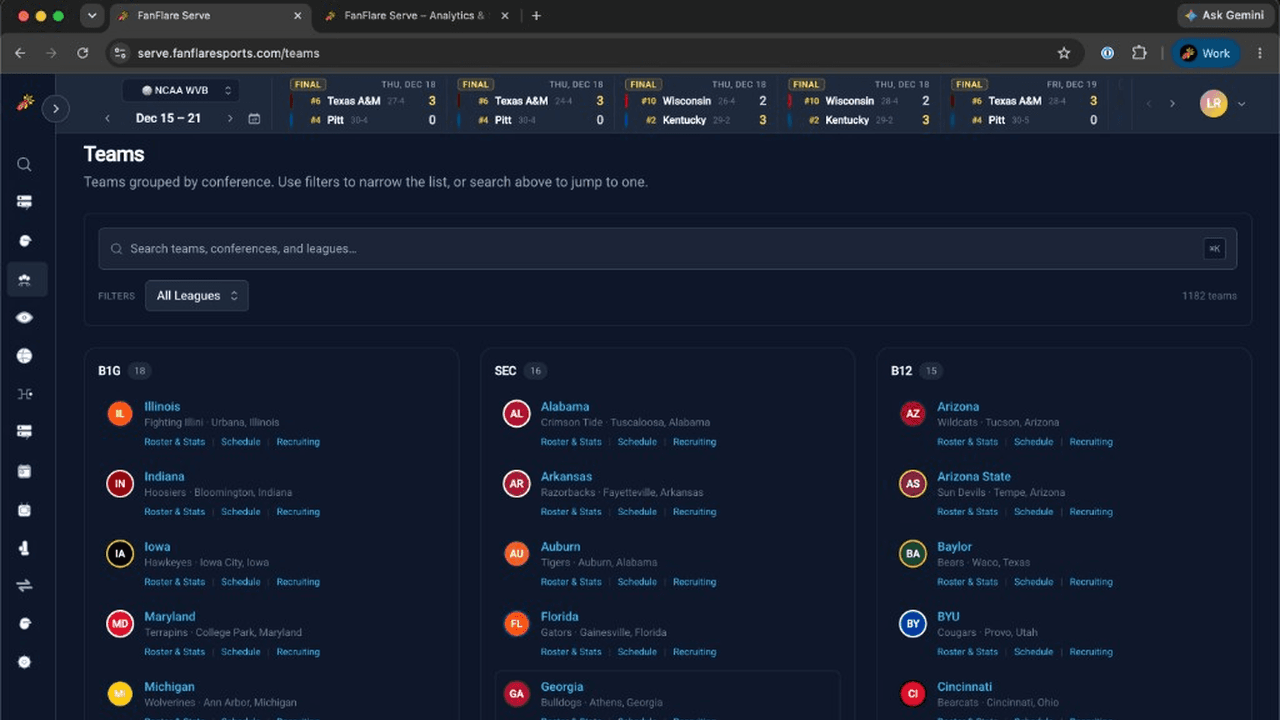This screenshot has width=1280, height=720.
Task: Open Illinois Roster & Stats link
Action: [174, 442]
